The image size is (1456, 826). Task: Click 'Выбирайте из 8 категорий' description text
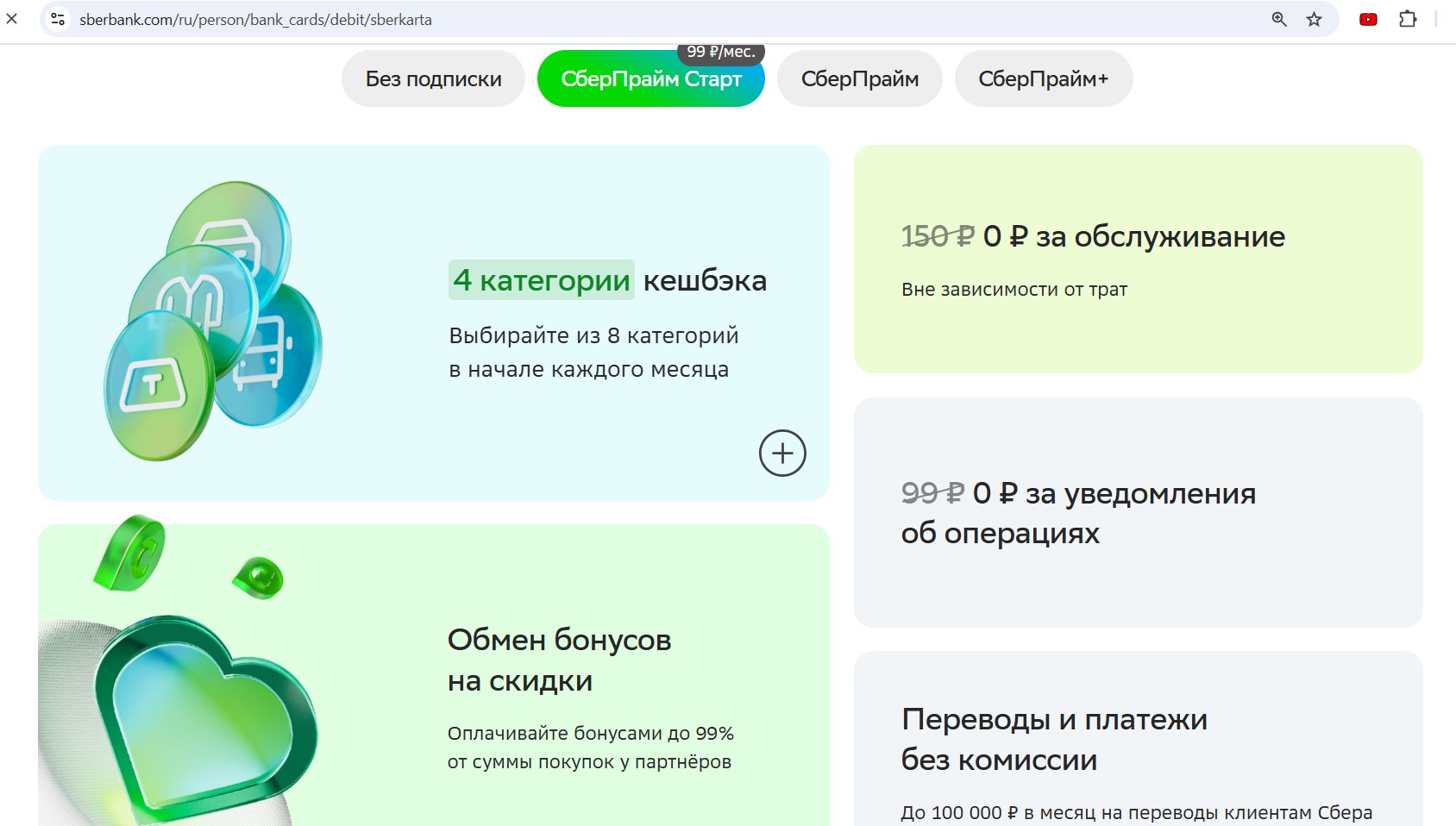point(593,352)
